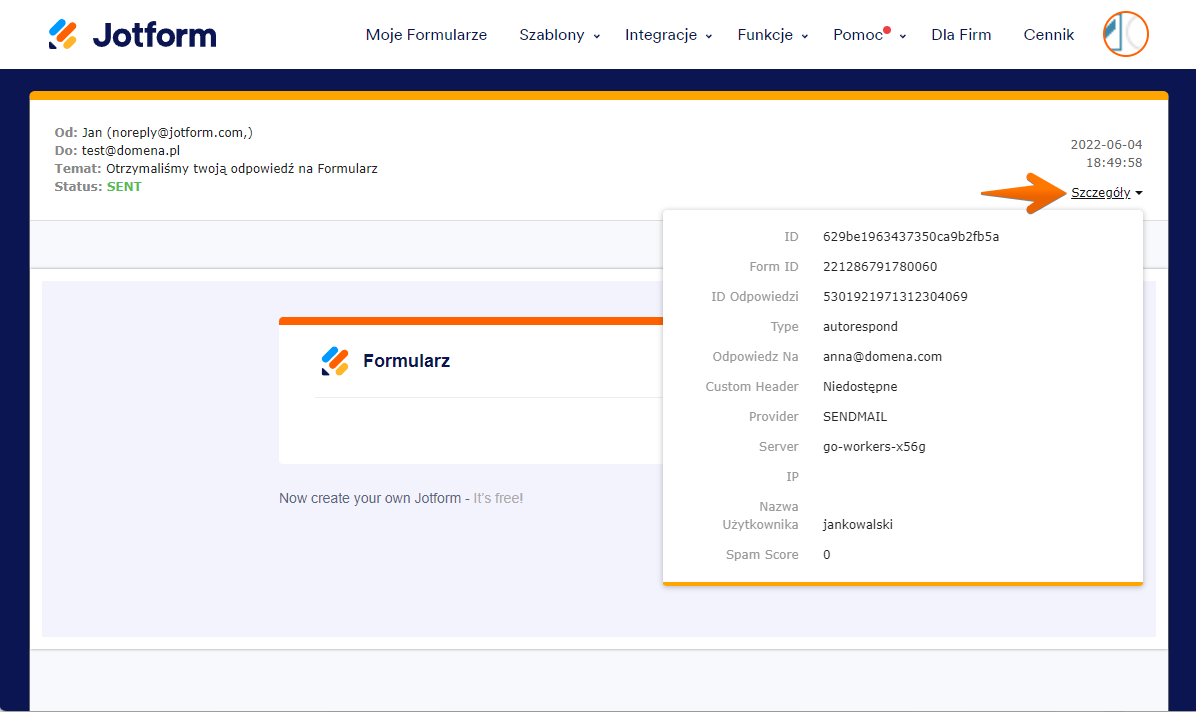Open the user avatar menu

(1125, 34)
